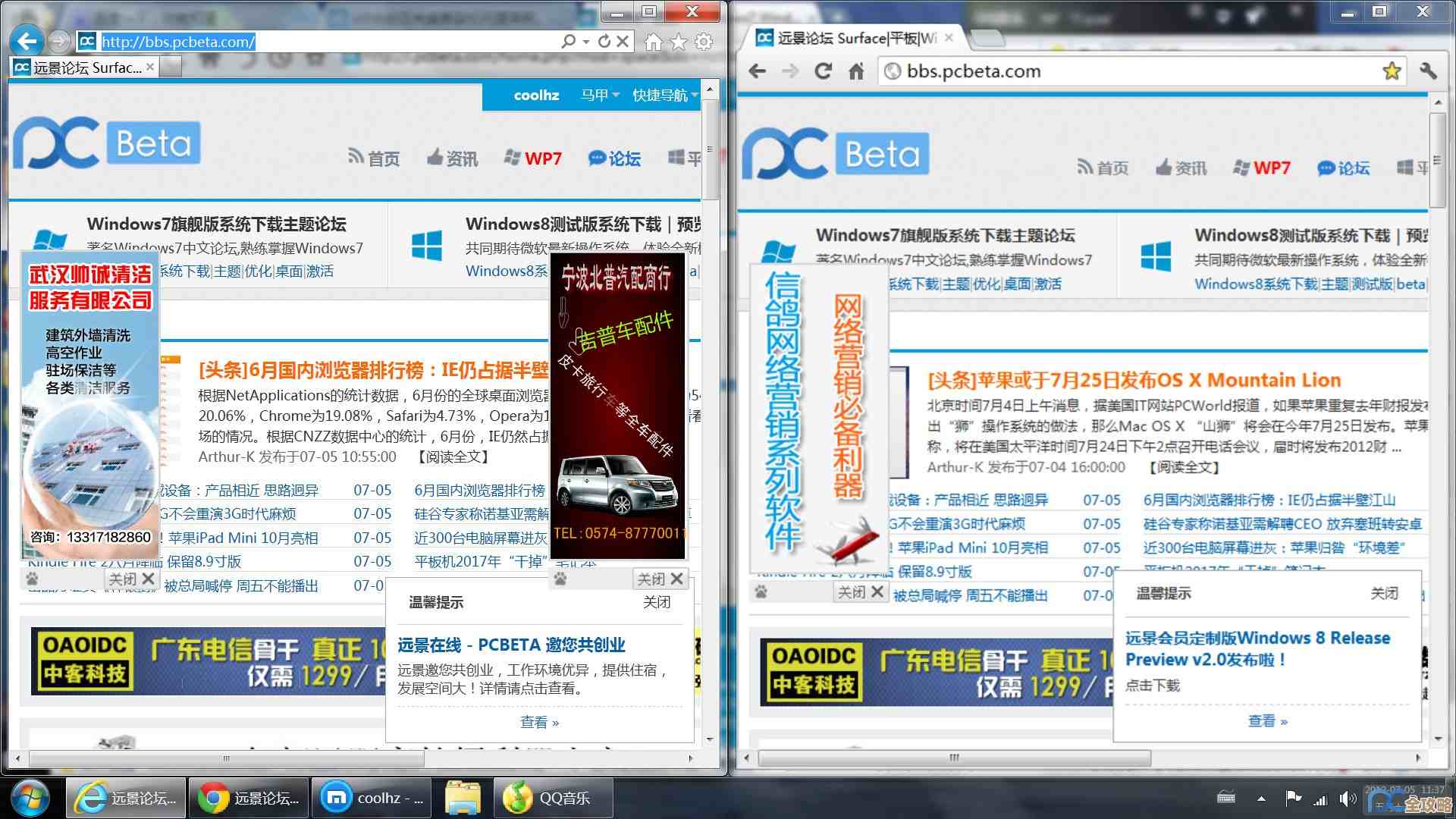Open the settings gear in IE's toolbar
1456x819 pixels.
tap(705, 42)
